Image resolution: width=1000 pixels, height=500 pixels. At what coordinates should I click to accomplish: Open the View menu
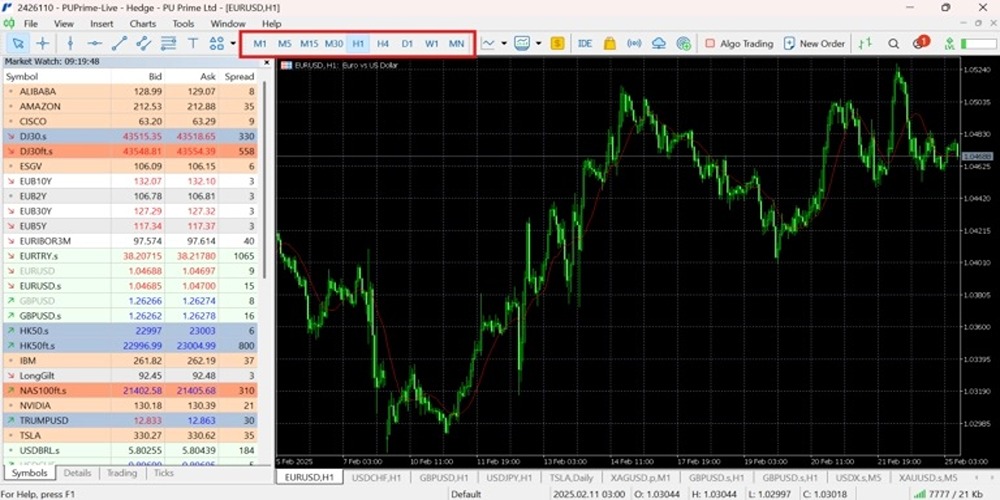64,24
